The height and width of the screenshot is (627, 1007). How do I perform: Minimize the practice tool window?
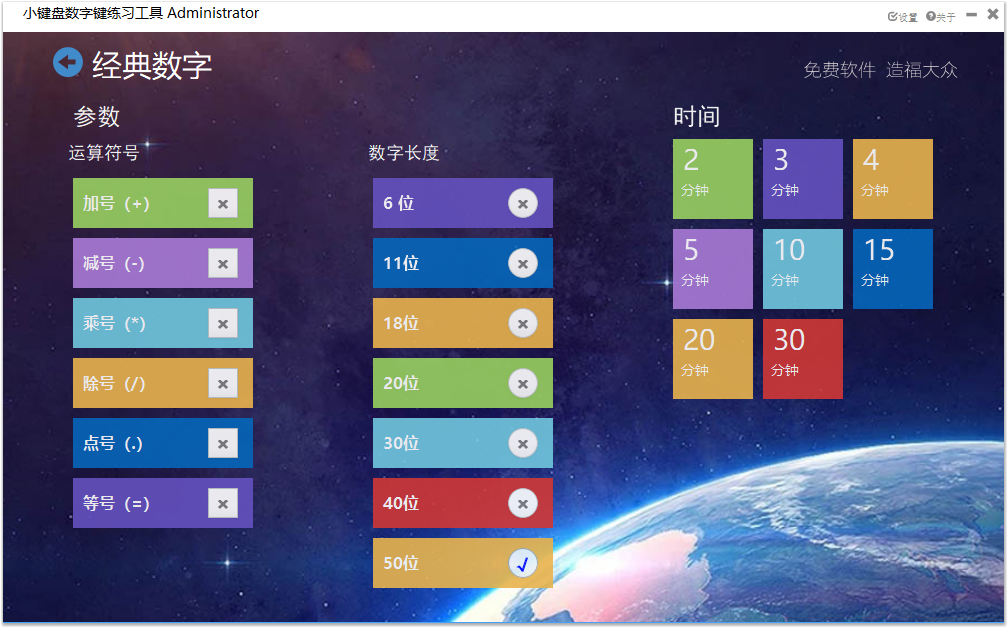tap(972, 14)
